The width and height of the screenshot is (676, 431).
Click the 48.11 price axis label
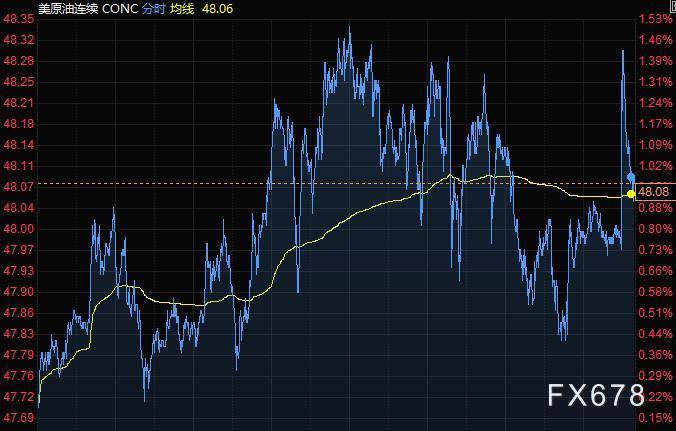pos(20,166)
